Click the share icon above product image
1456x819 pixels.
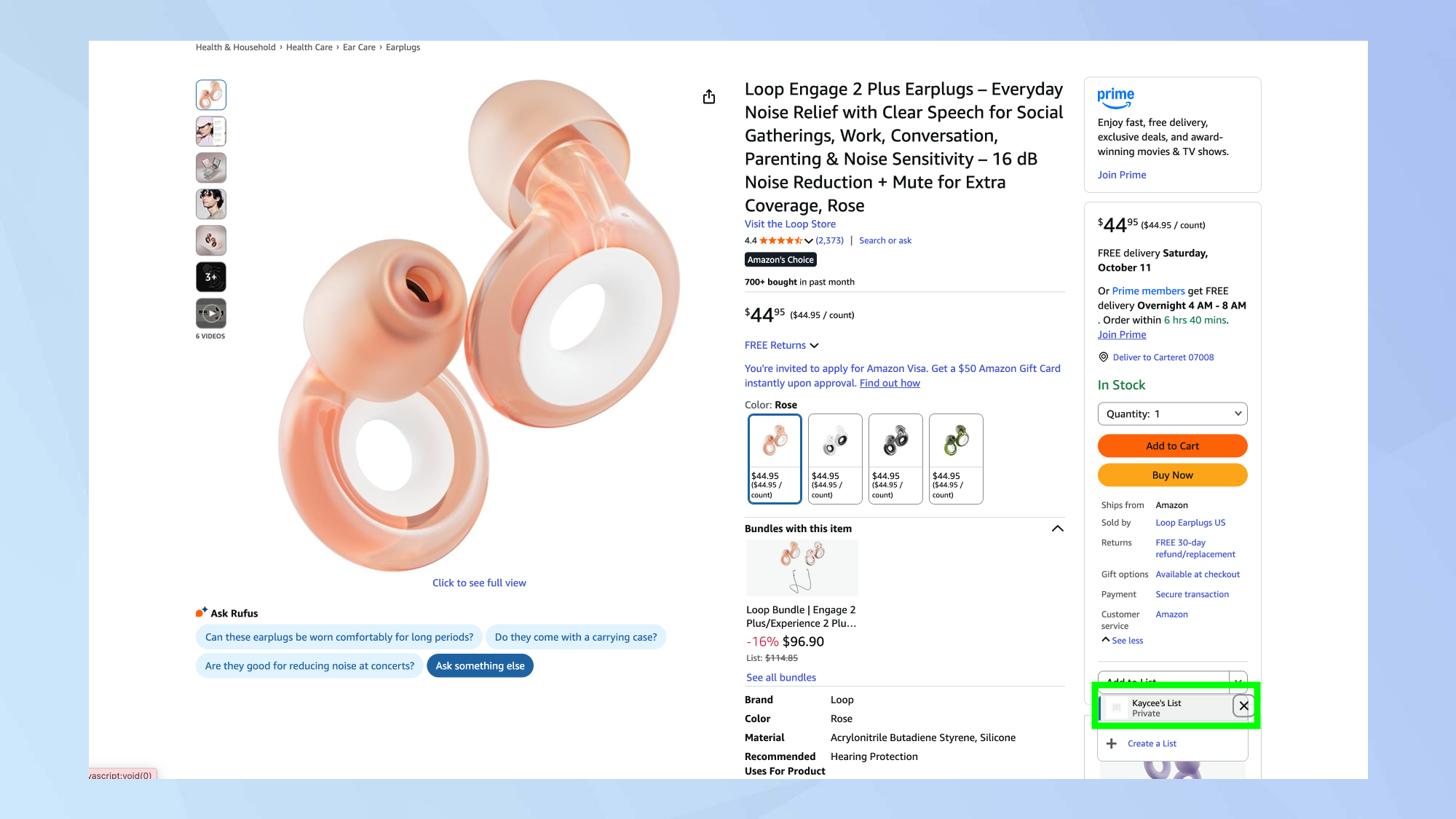click(709, 97)
